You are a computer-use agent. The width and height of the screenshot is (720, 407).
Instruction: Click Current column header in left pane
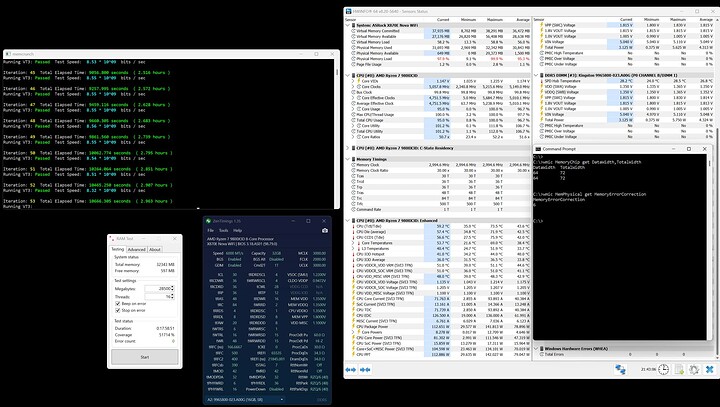point(443,20)
